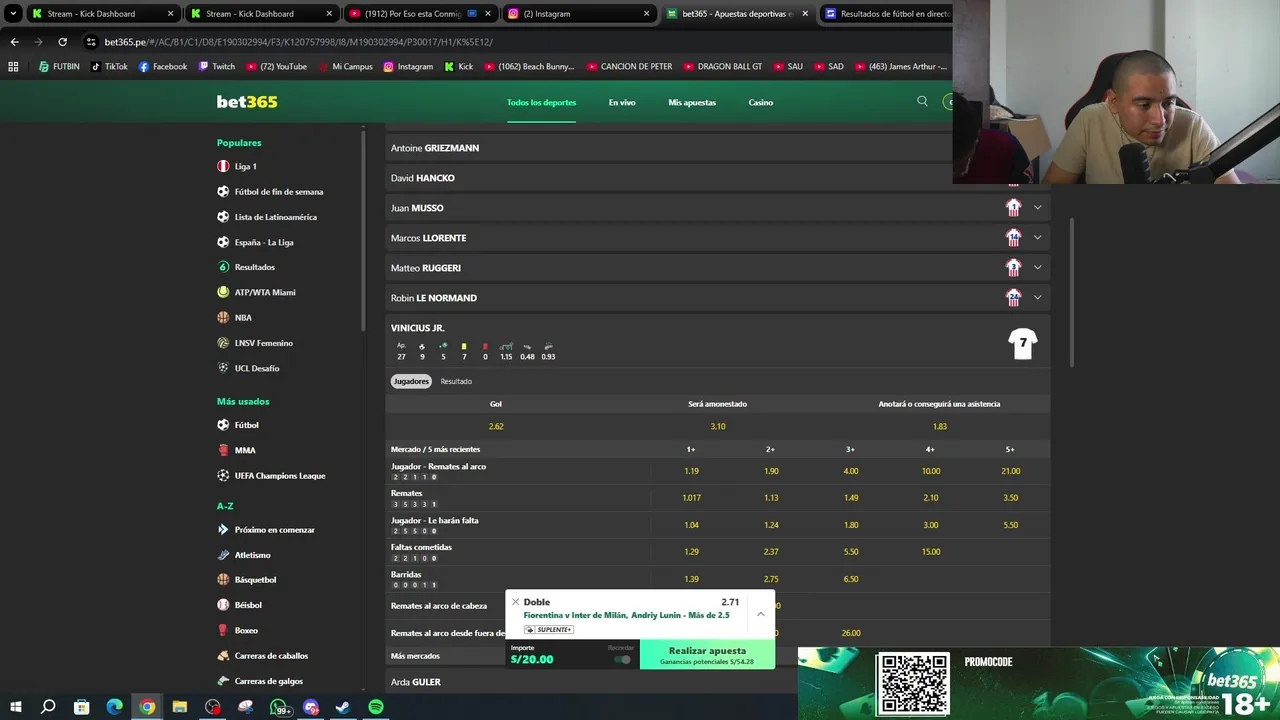Open Spotify from the Windows taskbar
This screenshot has height=720, width=1280.
point(376,707)
